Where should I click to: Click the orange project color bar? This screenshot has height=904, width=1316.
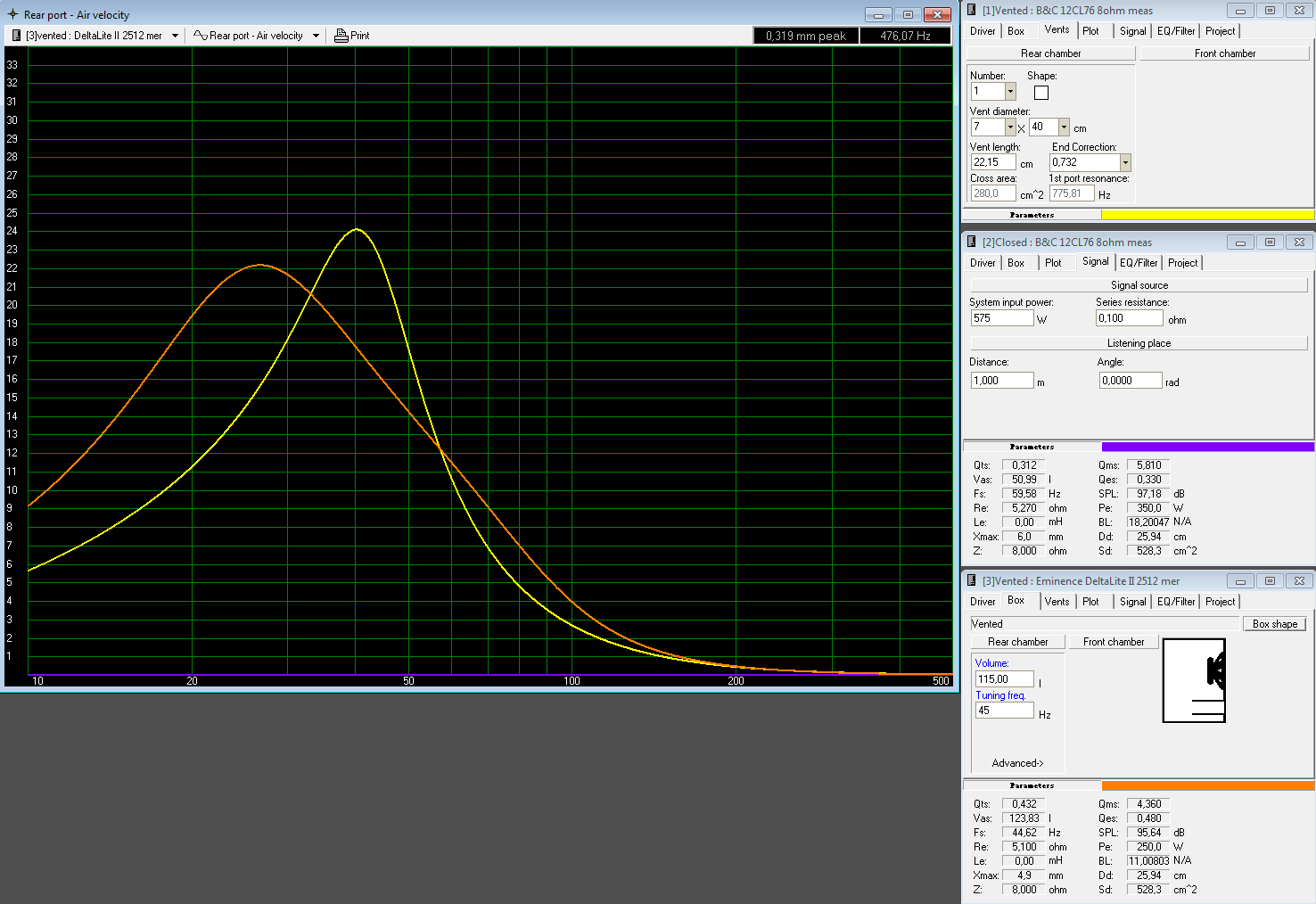point(1207,785)
